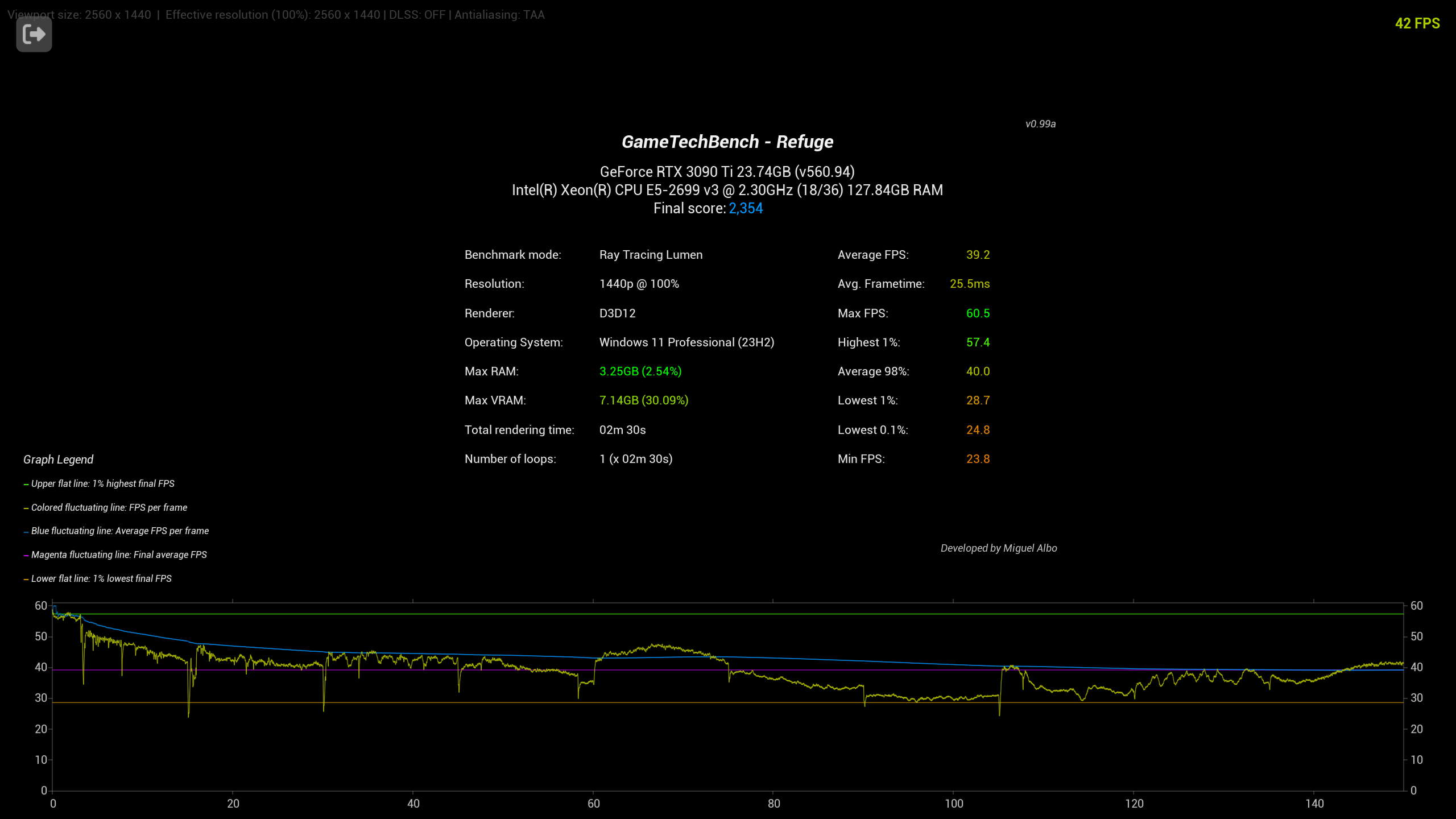Click the Operating System label
This screenshot has width=1456, height=819.
point(514,342)
